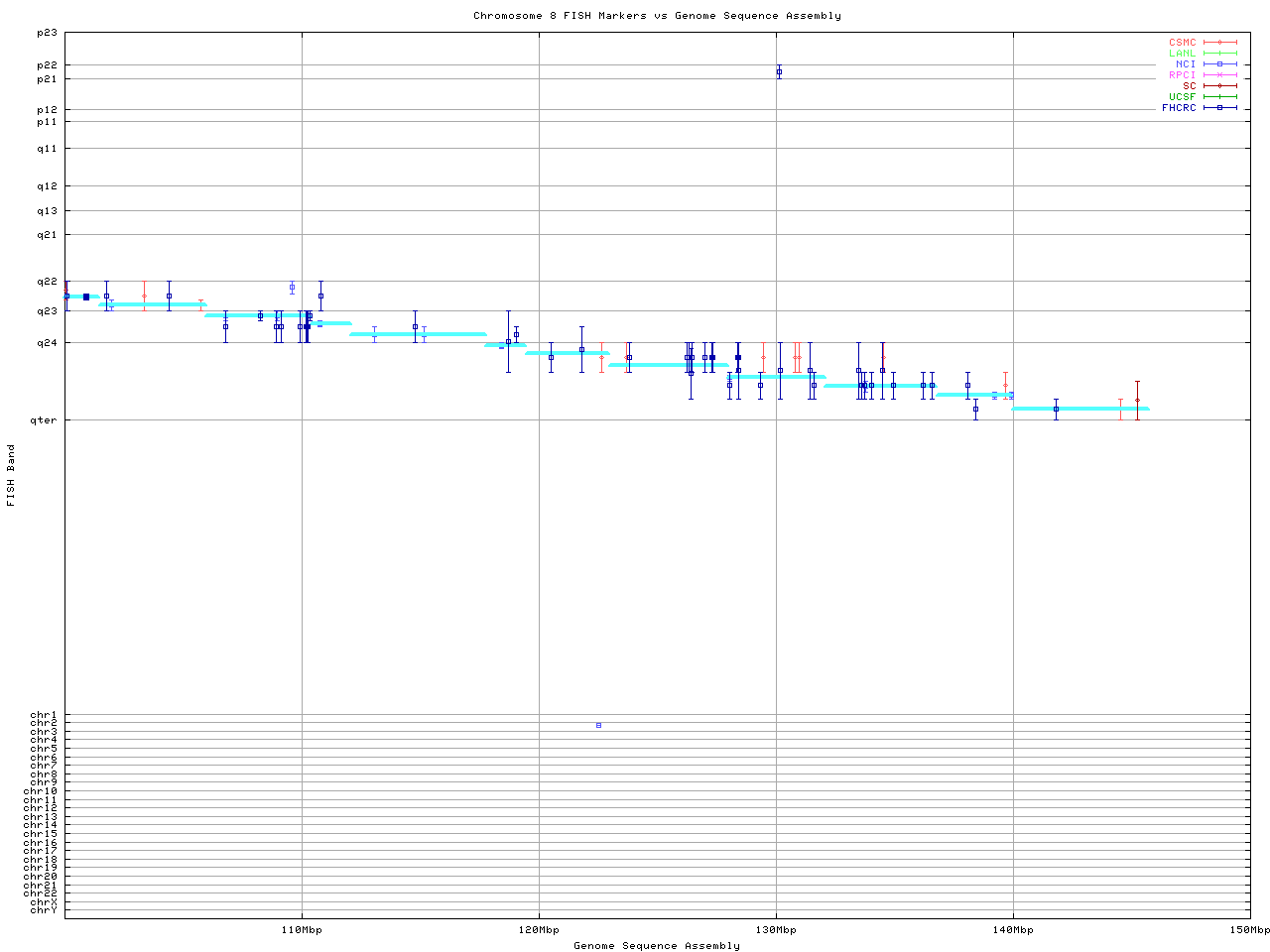Click the FHCRC legend text label
The height and width of the screenshot is (952, 1270).
click(1179, 108)
